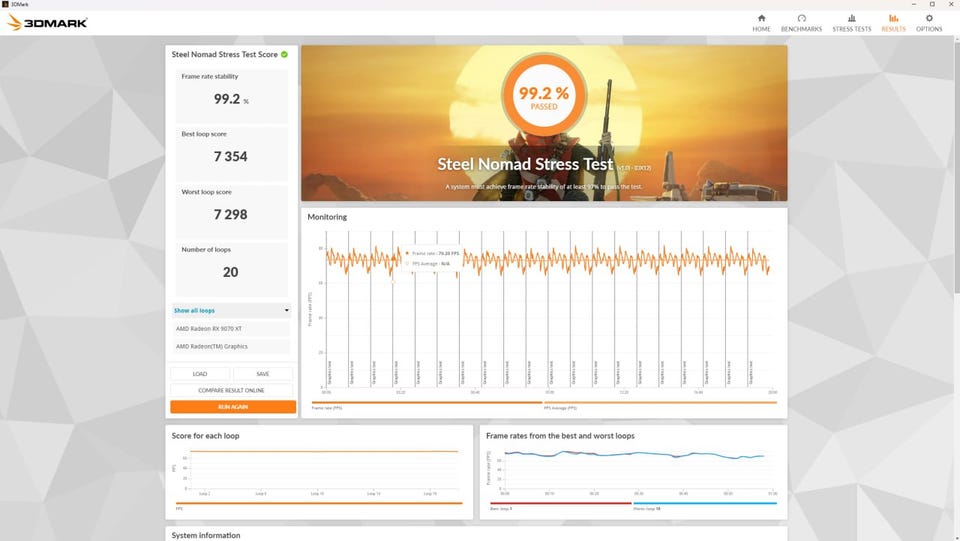Select the AMD Radeon RX 9070 XT entry
960x541 pixels.
click(231, 329)
